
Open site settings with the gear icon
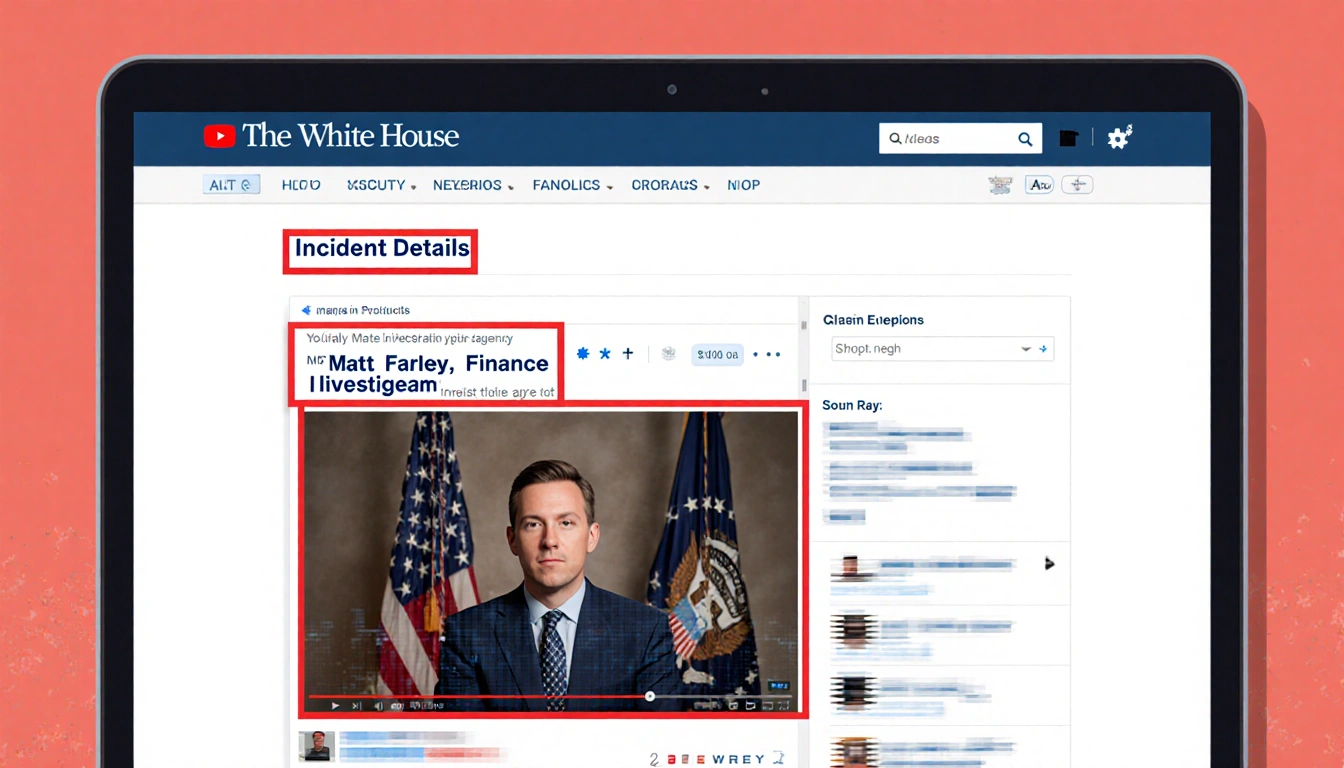1118,137
